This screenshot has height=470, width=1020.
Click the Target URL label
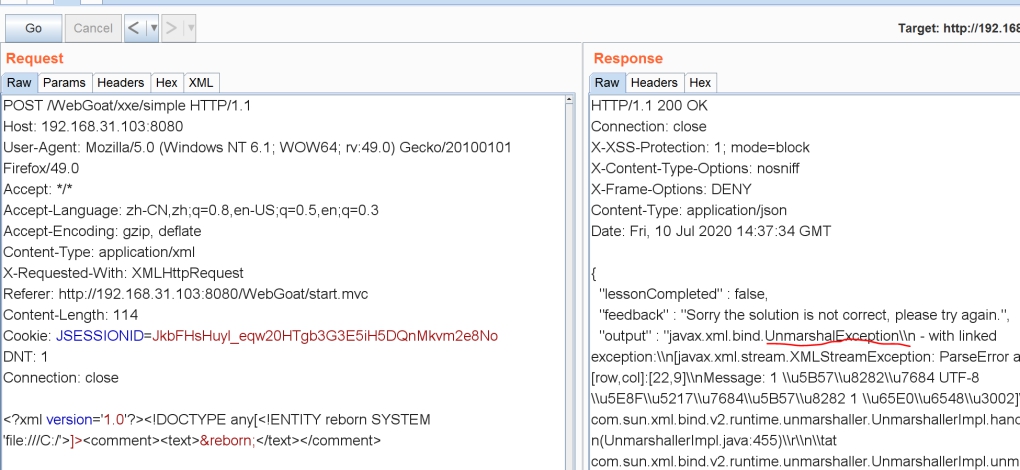(959, 28)
